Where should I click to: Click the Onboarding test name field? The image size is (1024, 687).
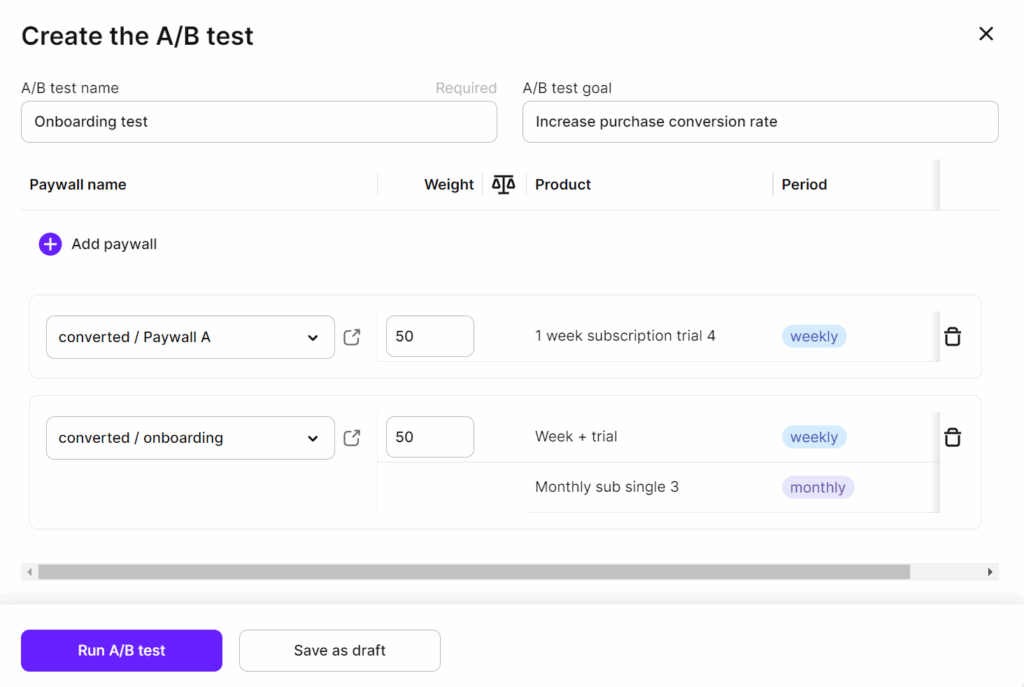259,121
